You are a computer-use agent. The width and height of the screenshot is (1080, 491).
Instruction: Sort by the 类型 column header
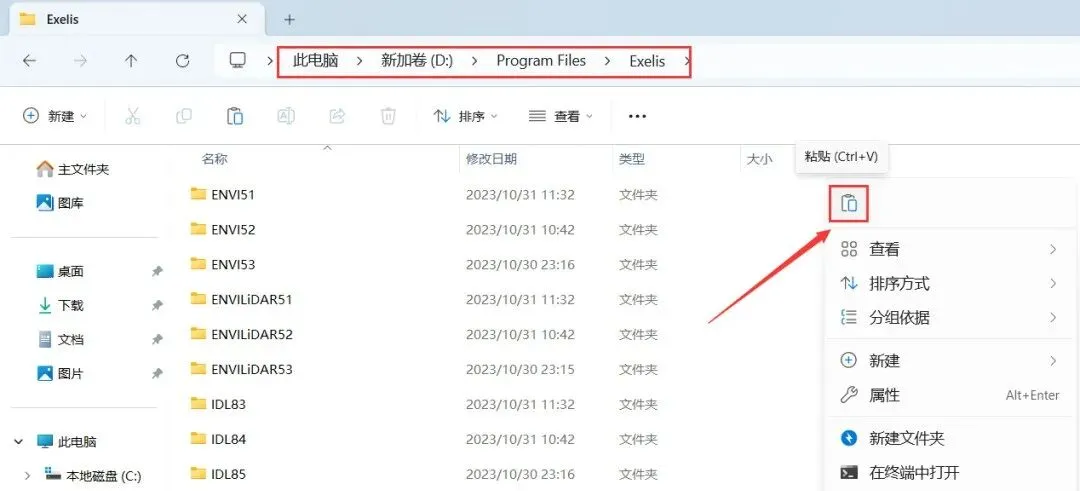pyautogui.click(x=632, y=159)
